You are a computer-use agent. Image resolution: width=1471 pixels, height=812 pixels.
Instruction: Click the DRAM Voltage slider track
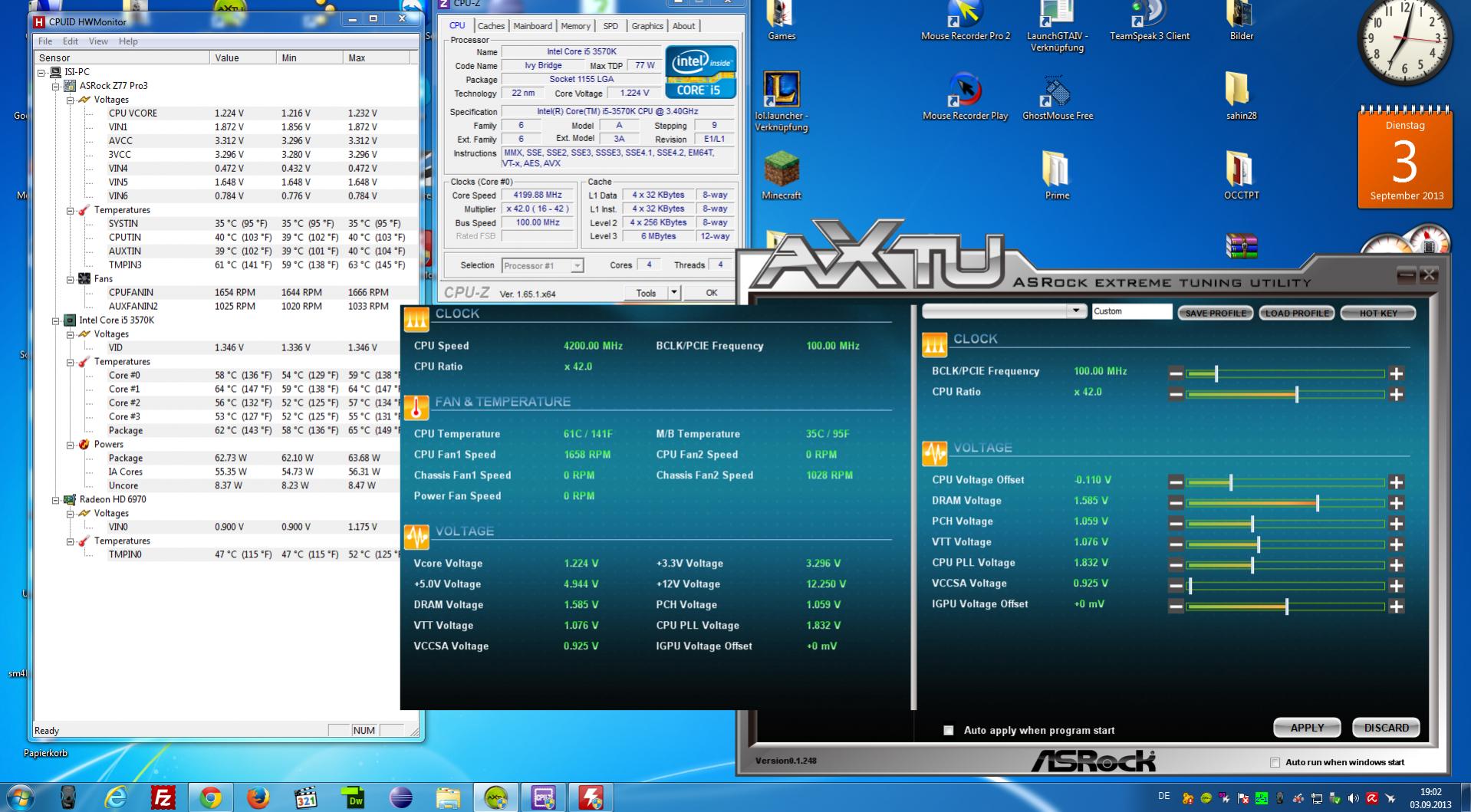(1285, 504)
